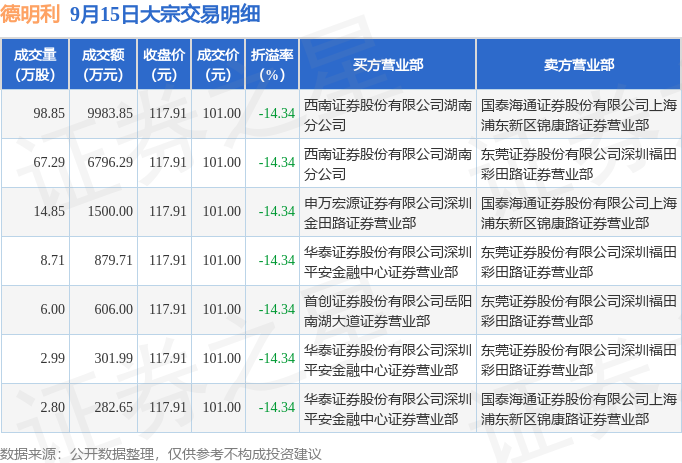The image size is (682, 463).
Task: Click buyer 申万宏源证券深圳金田路证券营业部
Action: coord(388,213)
